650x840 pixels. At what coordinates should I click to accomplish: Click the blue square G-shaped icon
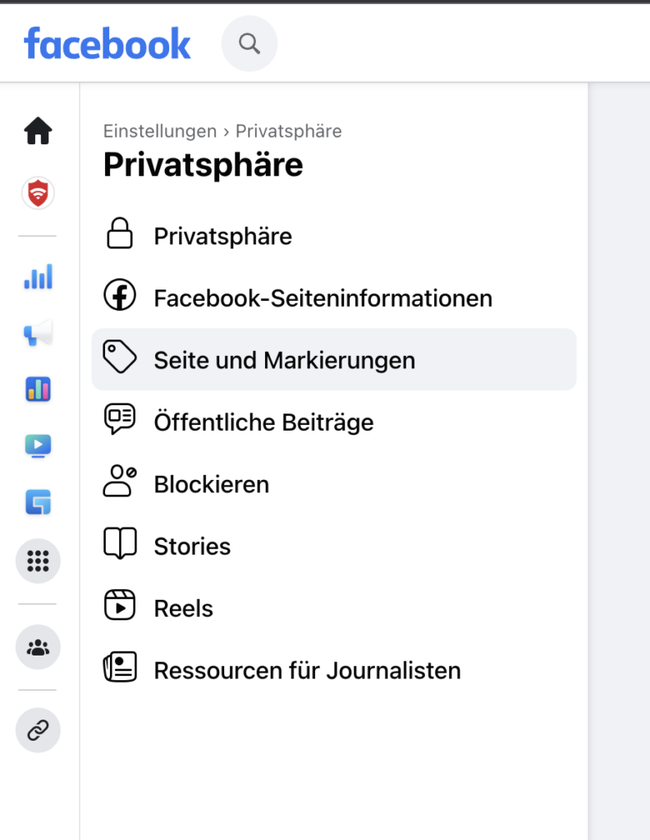point(38,502)
